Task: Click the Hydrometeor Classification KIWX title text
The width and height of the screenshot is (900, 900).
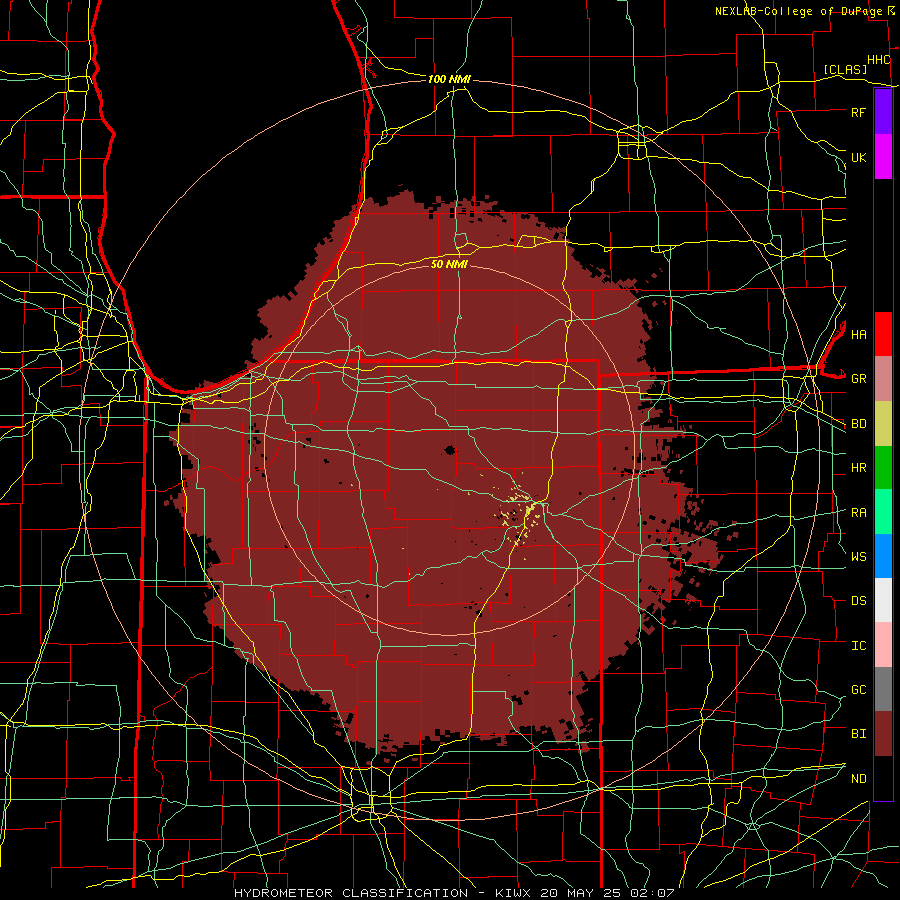Action: click(x=454, y=893)
